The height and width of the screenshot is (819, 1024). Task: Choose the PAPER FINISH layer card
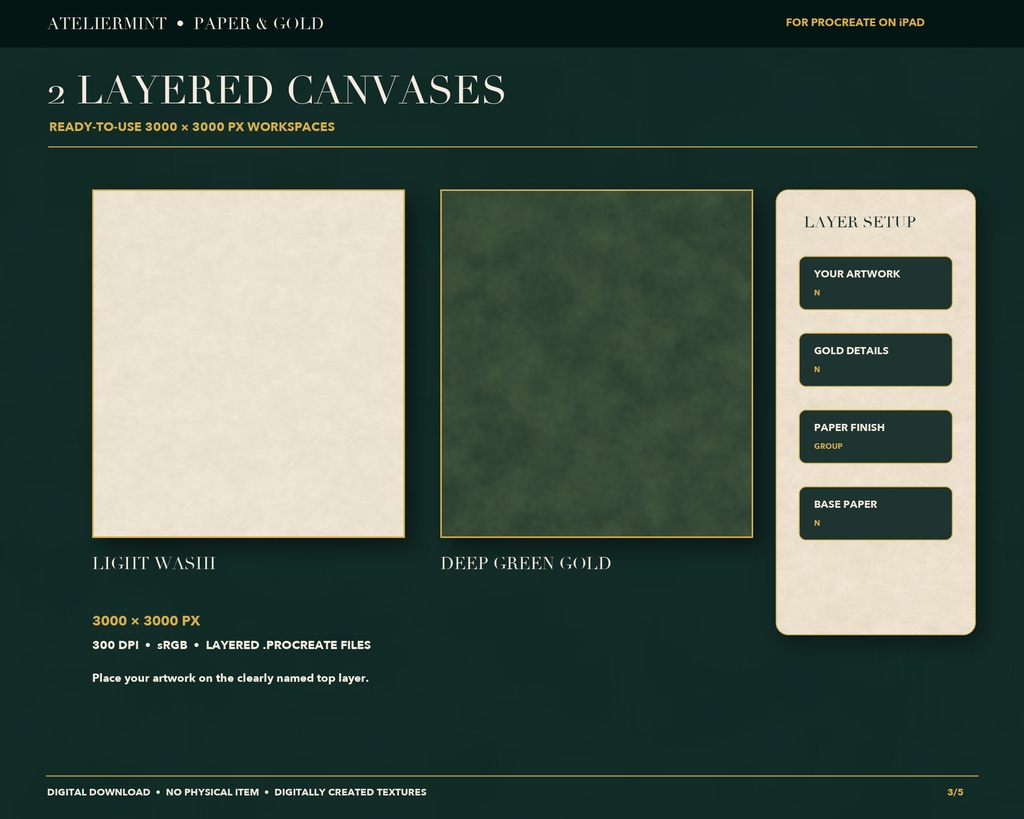coord(875,436)
